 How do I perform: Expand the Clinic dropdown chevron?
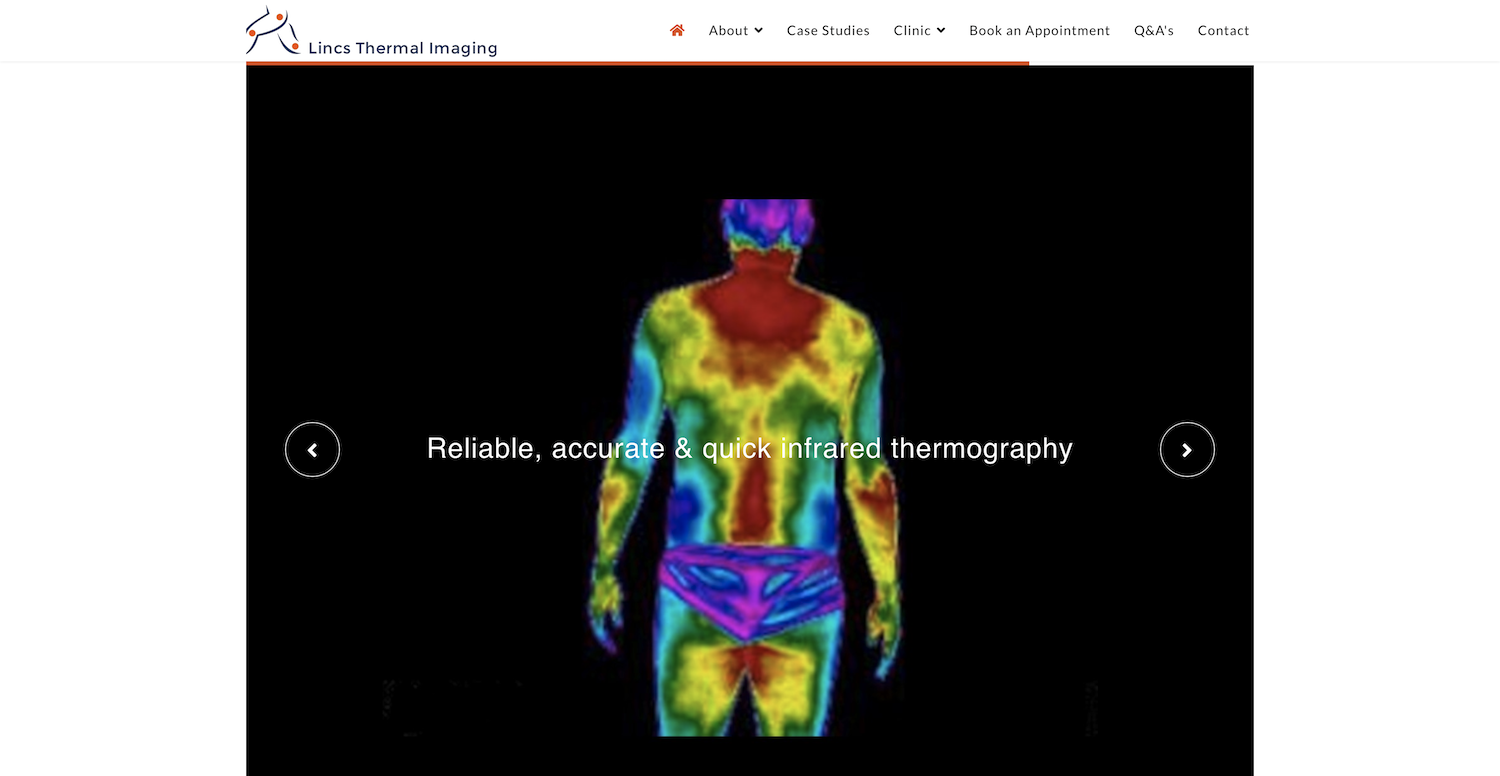tap(941, 31)
